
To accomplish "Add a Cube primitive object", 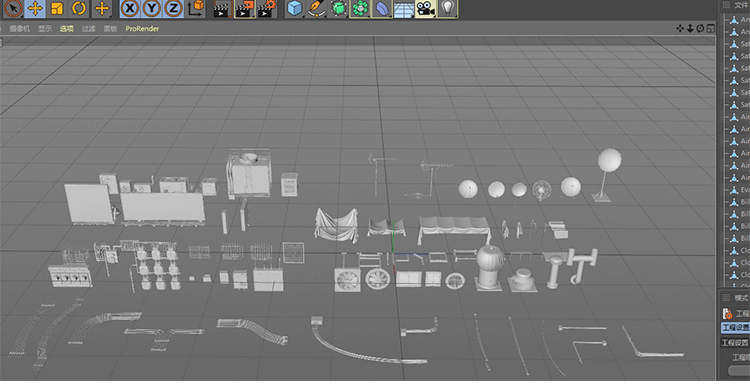I will point(295,9).
